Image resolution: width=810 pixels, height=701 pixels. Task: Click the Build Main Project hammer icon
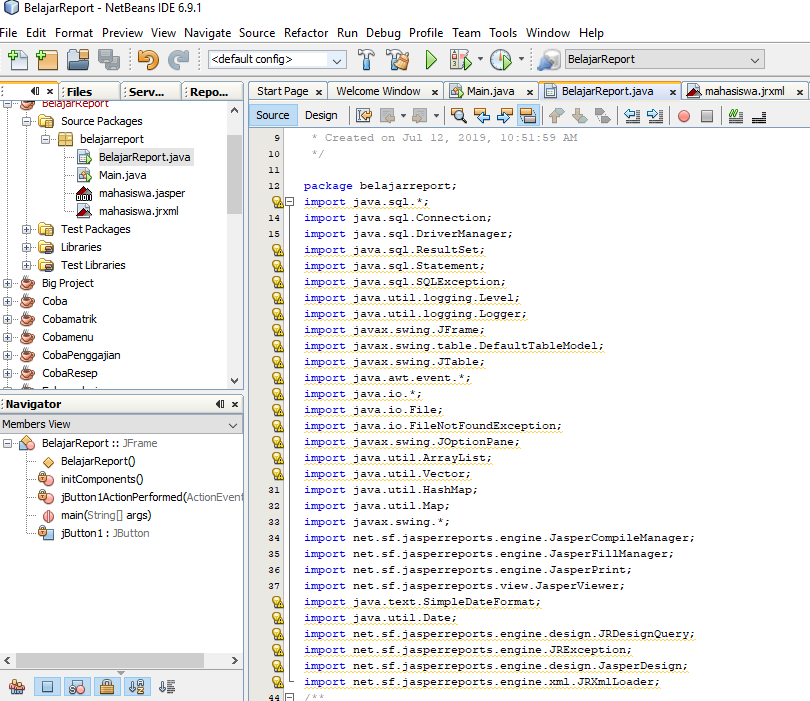[x=366, y=60]
